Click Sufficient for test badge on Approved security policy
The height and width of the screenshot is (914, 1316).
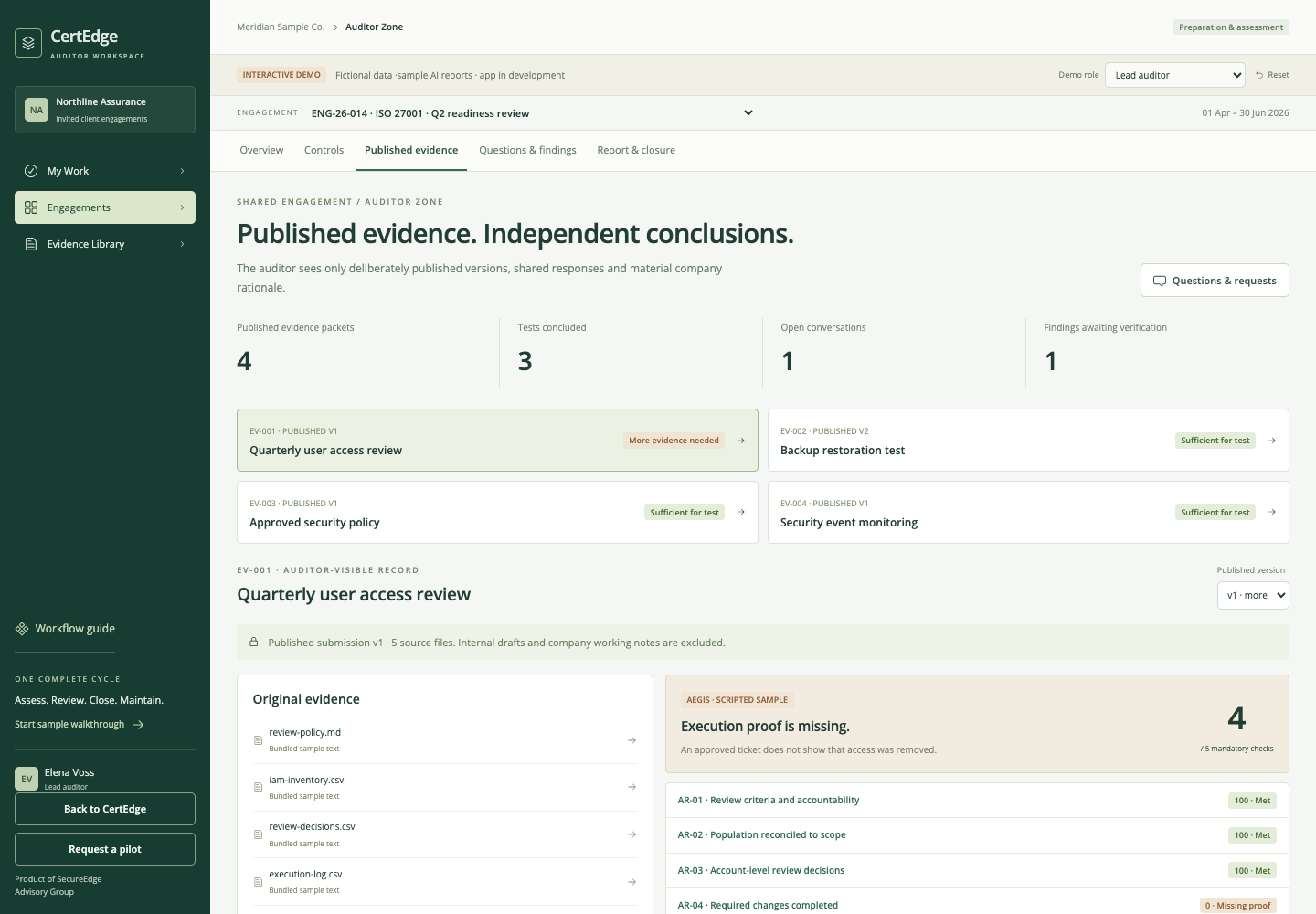(x=685, y=513)
